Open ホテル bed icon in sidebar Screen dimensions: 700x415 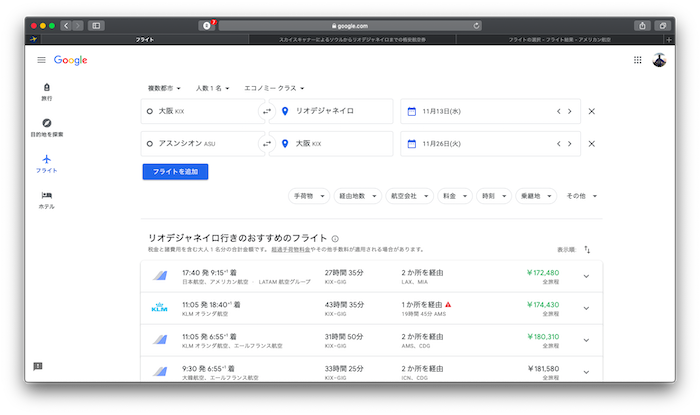[46, 200]
